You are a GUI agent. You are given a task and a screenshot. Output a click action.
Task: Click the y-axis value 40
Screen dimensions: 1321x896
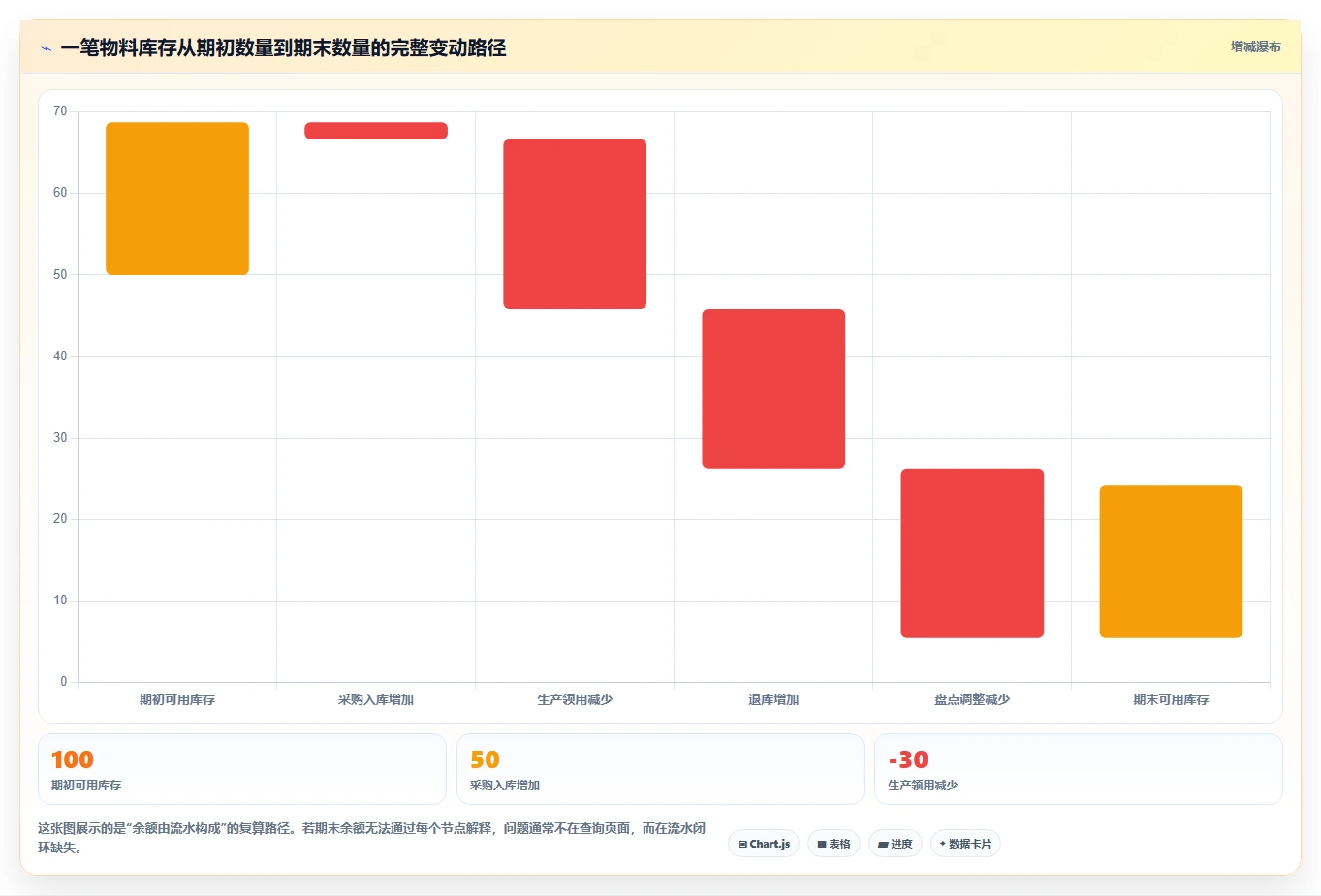(60, 356)
